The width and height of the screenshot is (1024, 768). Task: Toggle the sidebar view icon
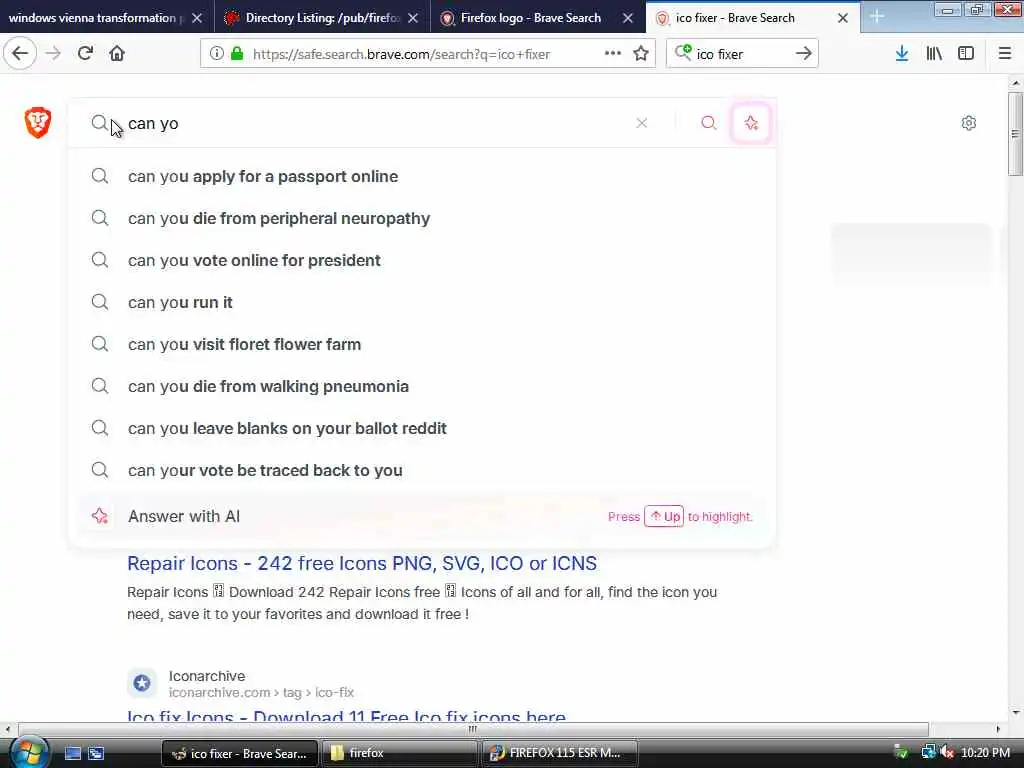(966, 54)
